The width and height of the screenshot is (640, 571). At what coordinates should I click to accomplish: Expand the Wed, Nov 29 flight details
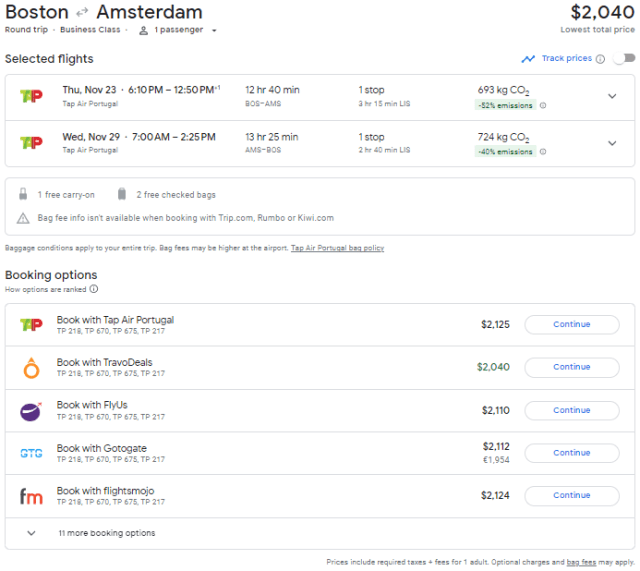pos(612,143)
